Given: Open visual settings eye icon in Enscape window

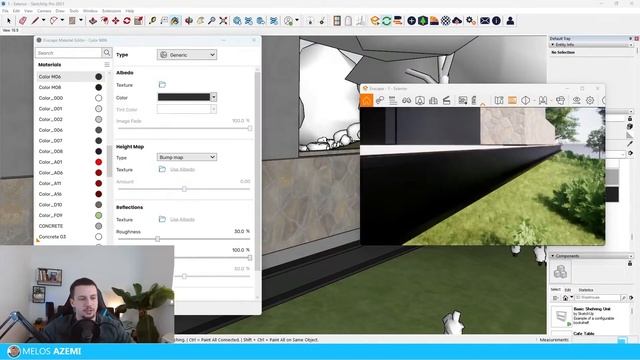Looking at the screenshot, I should click(576, 100).
